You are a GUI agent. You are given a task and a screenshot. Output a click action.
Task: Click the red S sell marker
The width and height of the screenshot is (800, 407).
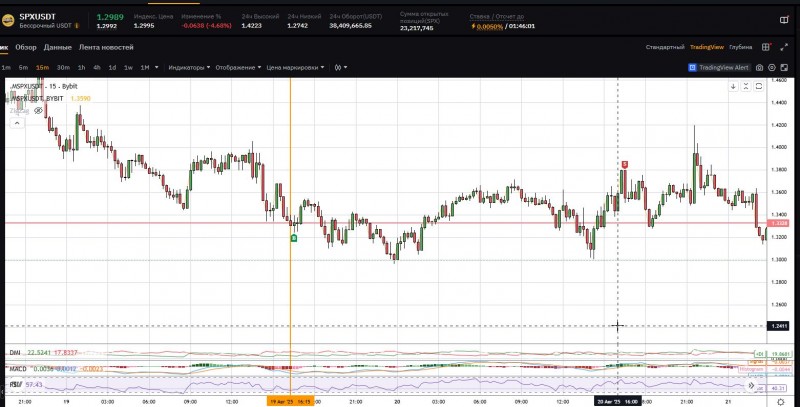(x=624, y=164)
